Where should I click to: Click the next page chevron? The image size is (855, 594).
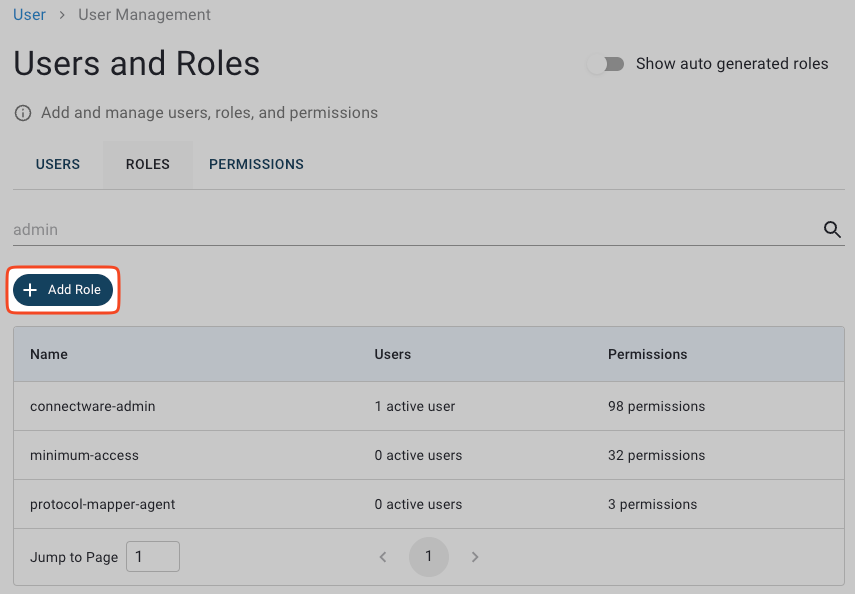tap(475, 557)
